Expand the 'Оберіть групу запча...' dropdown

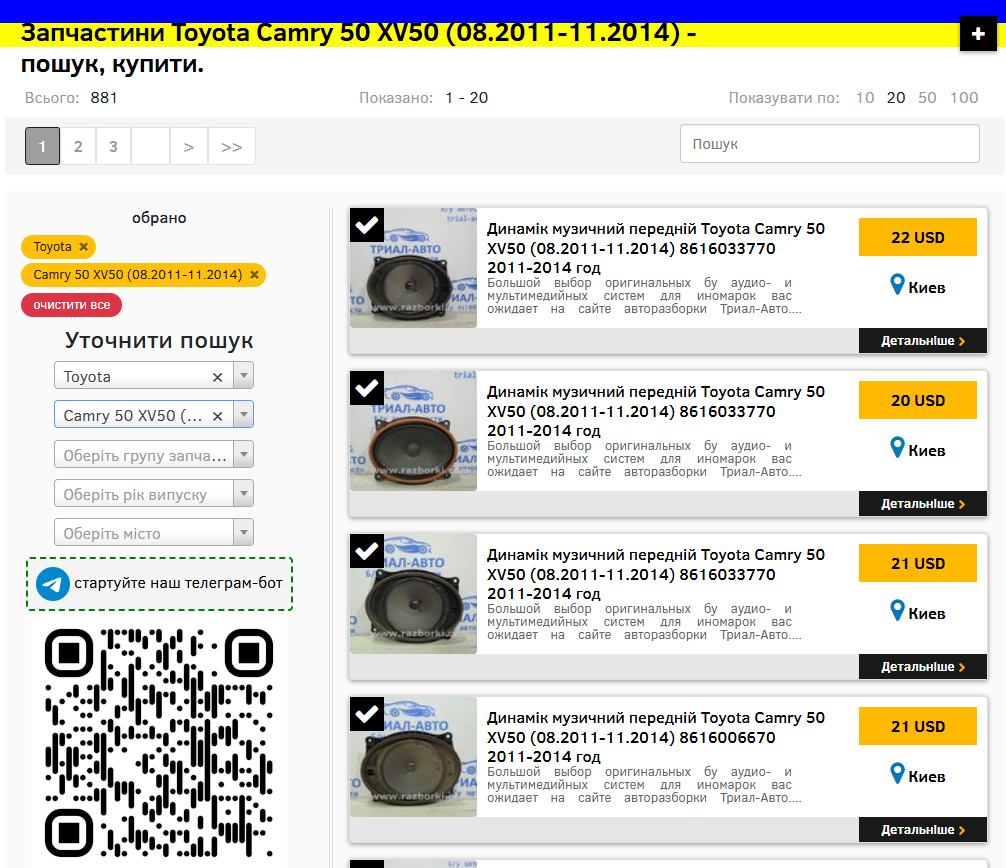point(244,454)
